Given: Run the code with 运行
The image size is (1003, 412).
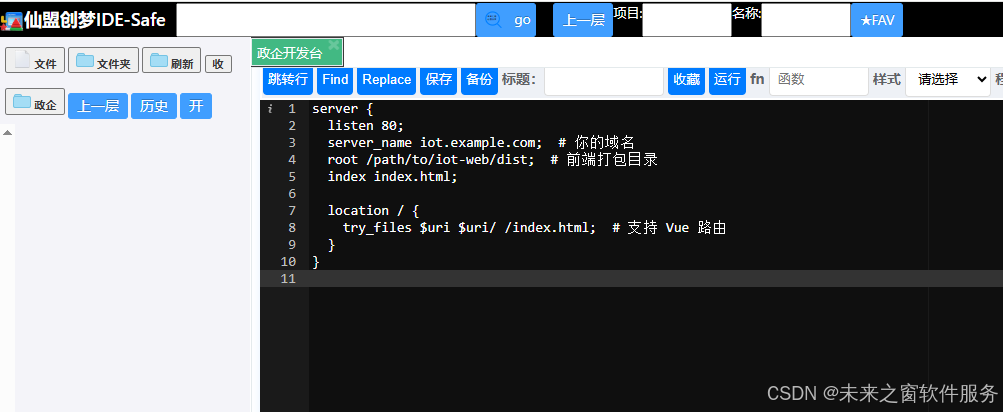Looking at the screenshot, I should [727, 79].
